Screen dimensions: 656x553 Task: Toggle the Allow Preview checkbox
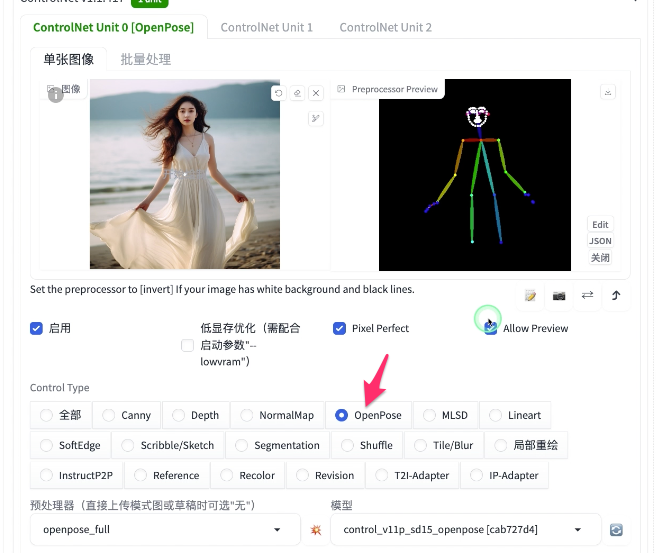[x=490, y=328]
